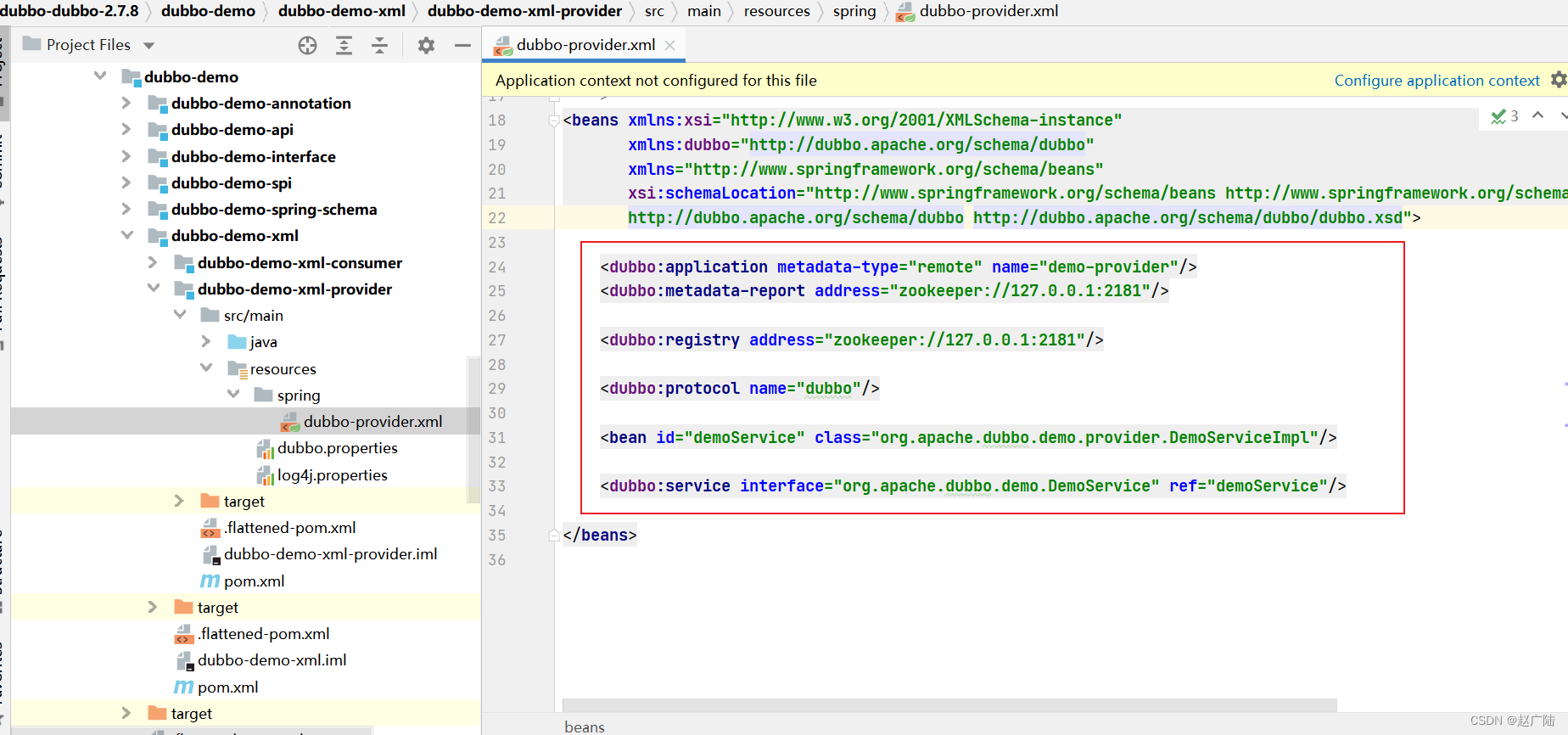
Task: Click line number 24 in the gutter
Action: (x=497, y=267)
